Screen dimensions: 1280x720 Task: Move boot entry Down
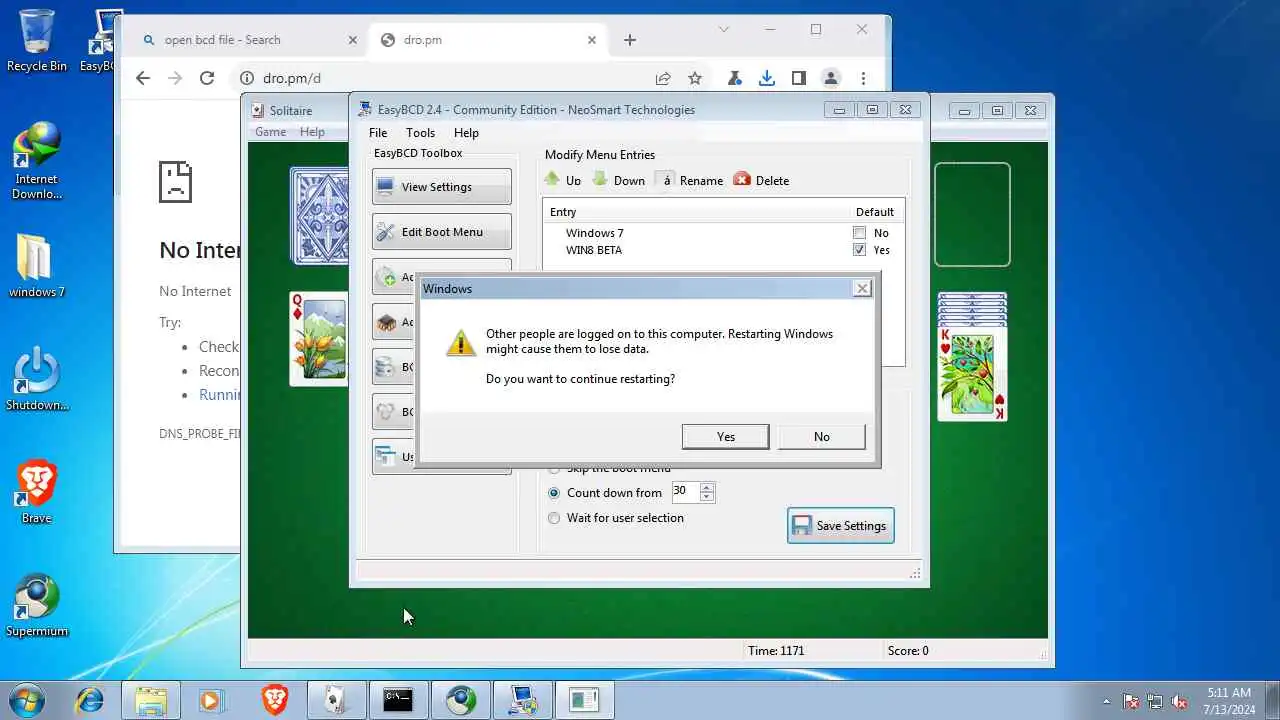point(618,180)
